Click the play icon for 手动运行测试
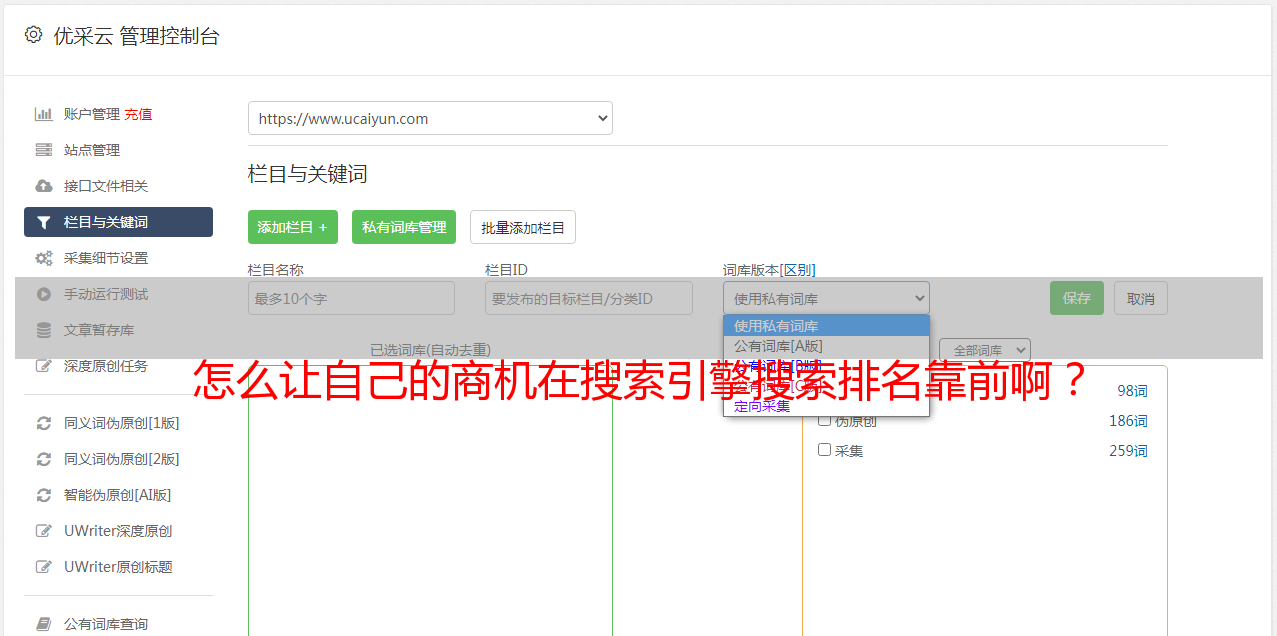1277x636 pixels. pos(44,294)
